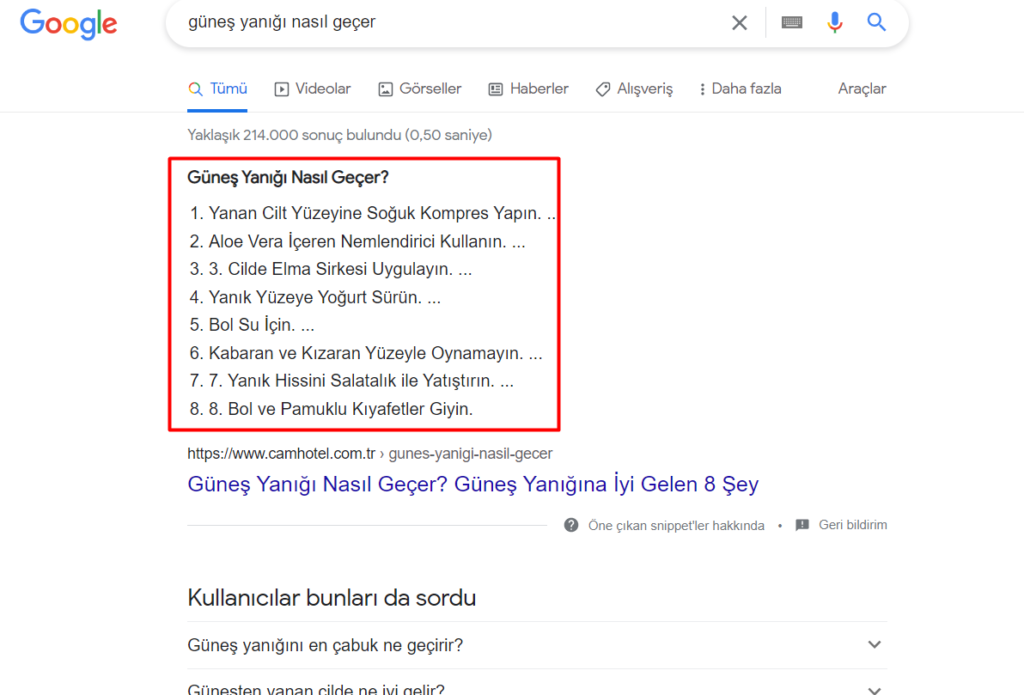1024x695 pixels.
Task: Open the Alışveriş tab
Action: (634, 89)
